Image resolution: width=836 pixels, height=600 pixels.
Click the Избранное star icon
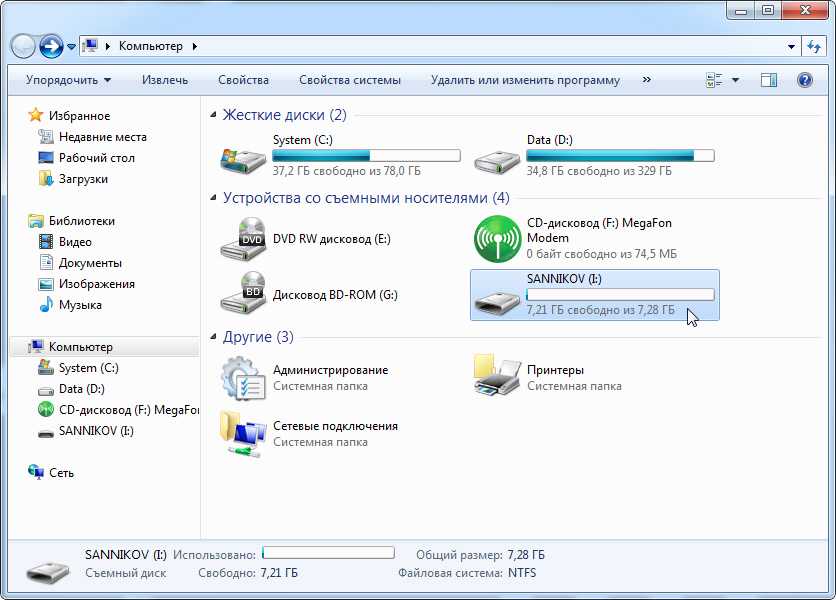pos(36,115)
